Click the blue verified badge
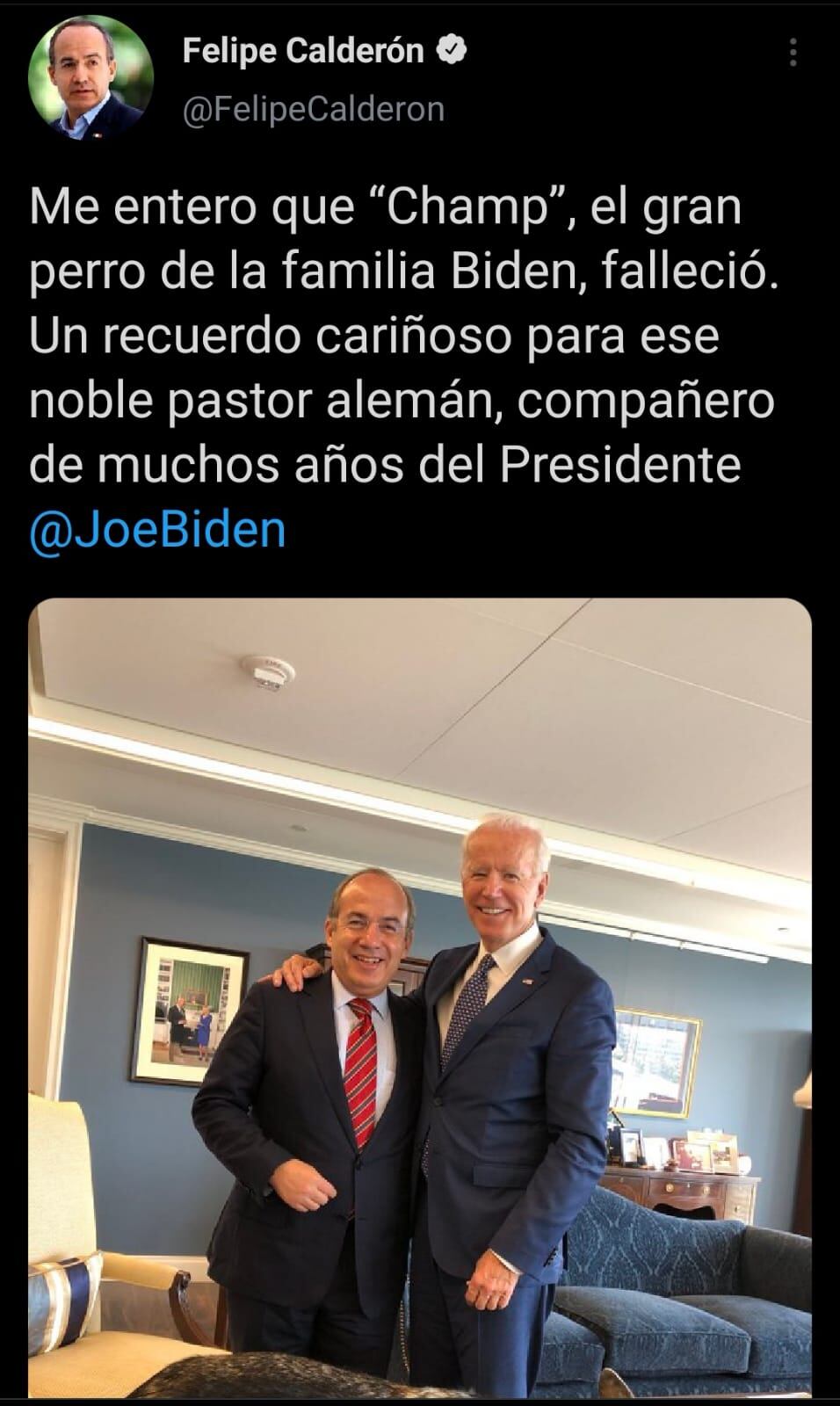Image resolution: width=840 pixels, height=1406 pixels. 451,51
